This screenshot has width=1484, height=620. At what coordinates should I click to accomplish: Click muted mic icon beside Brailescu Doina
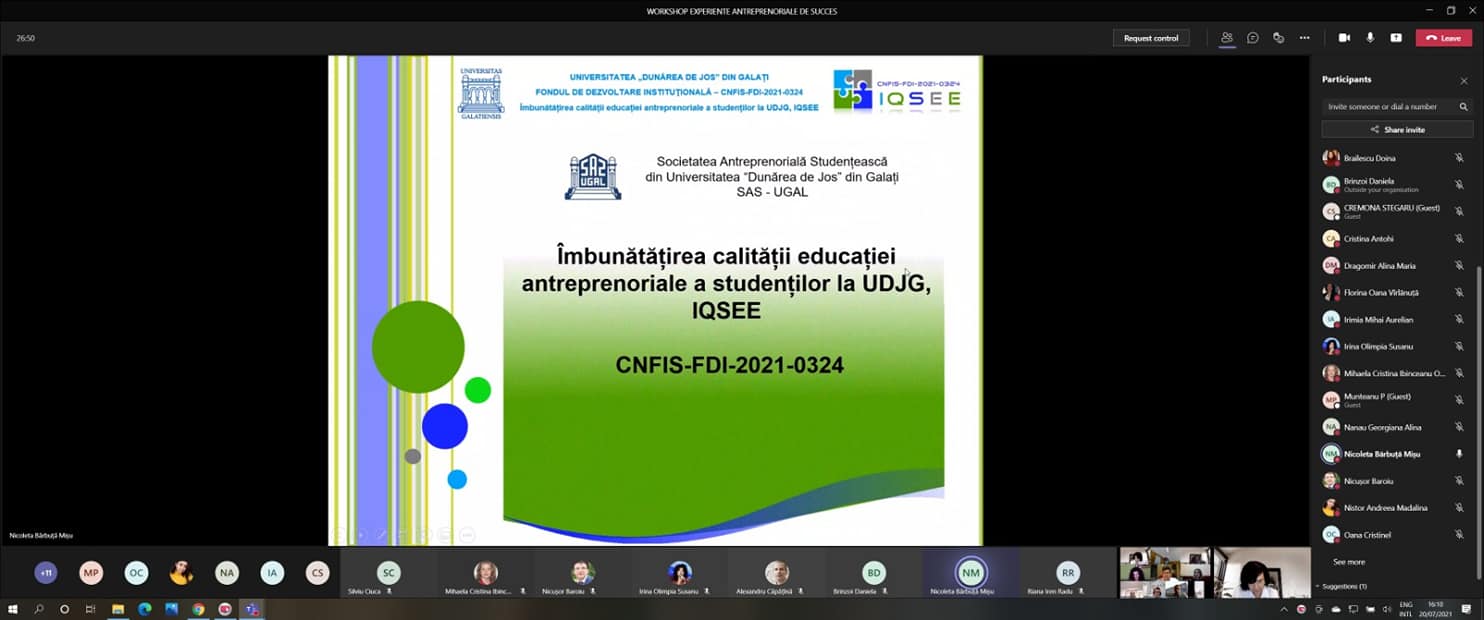pos(1459,158)
